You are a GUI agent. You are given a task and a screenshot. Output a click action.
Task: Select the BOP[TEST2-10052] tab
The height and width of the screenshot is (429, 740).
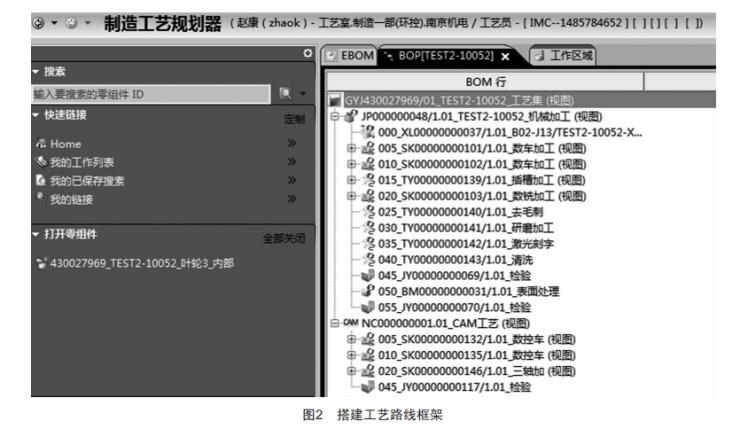point(446,56)
